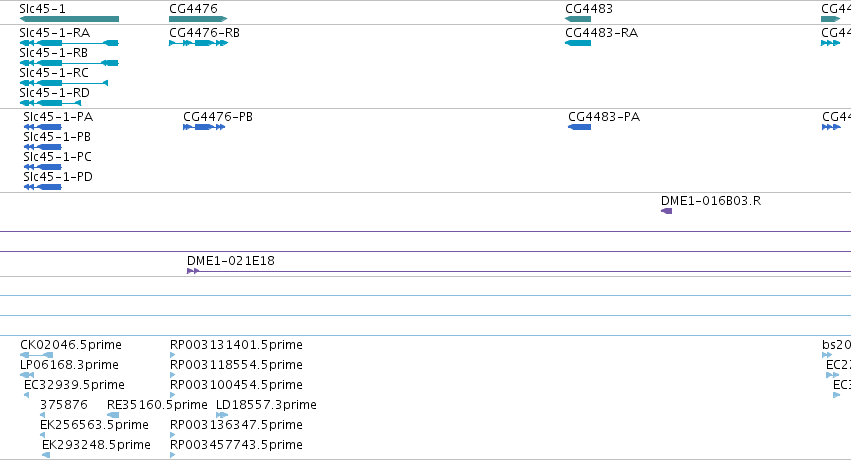Click the CG4476-RB transcript glyph
The image size is (851, 460).
click(199, 43)
